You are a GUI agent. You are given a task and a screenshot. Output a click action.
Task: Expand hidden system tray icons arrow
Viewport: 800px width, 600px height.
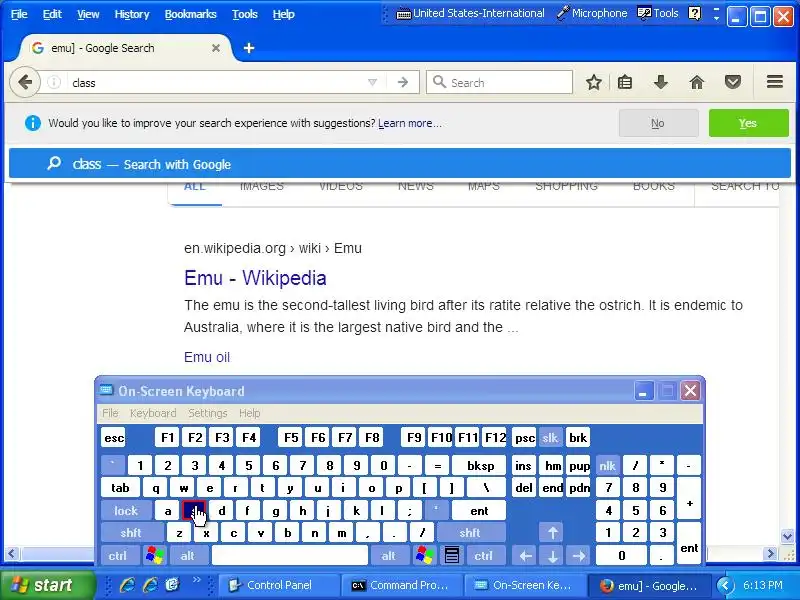[726, 585]
